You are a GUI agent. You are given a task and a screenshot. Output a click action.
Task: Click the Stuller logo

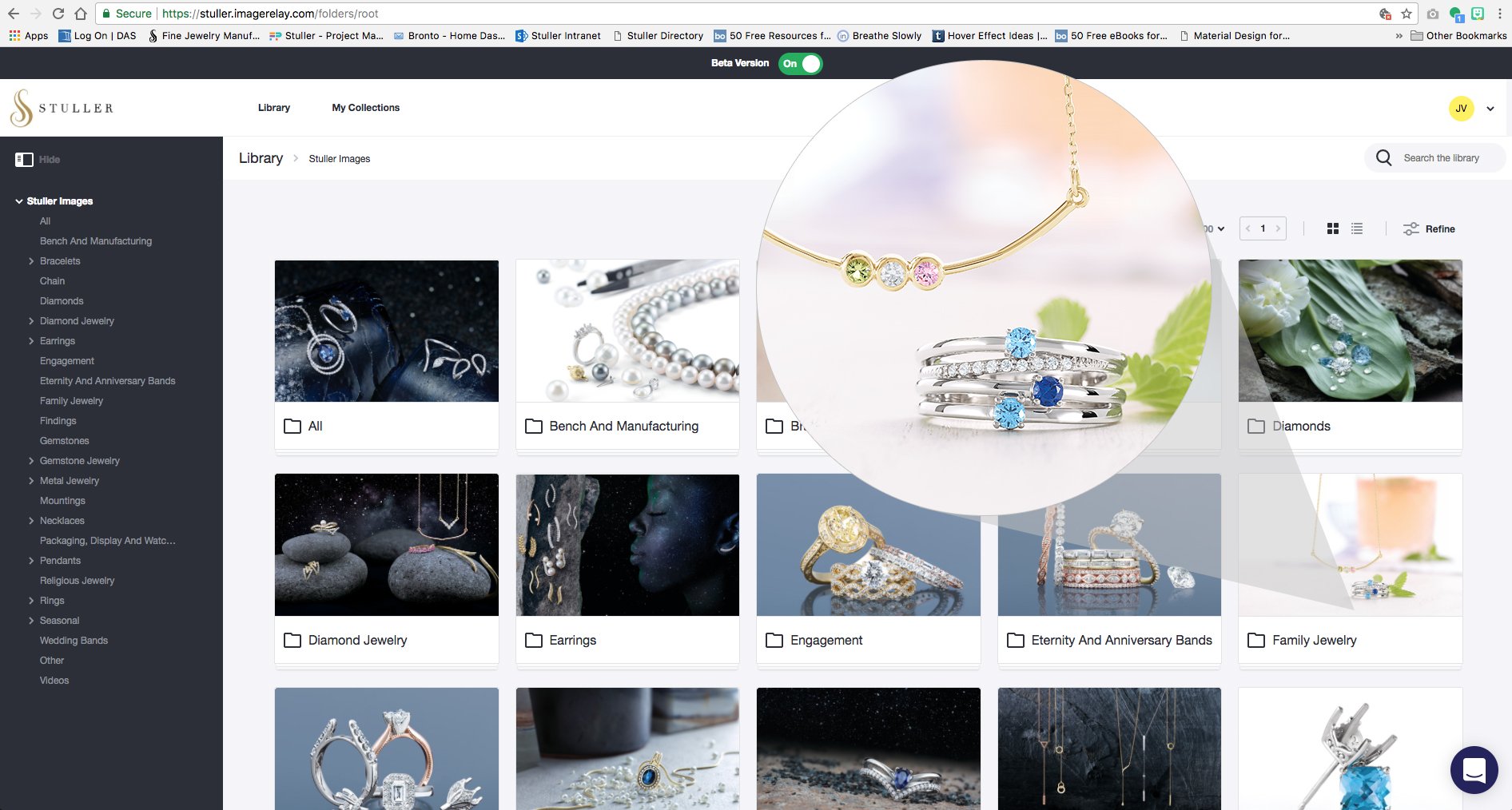click(62, 108)
